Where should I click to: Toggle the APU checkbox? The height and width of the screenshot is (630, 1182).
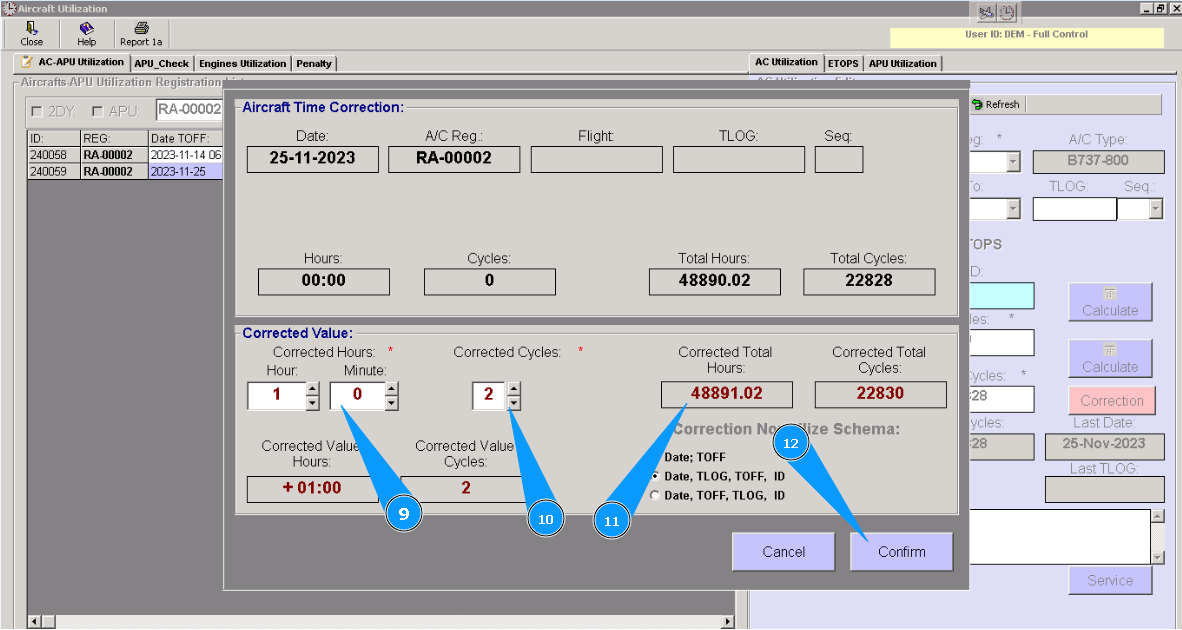tap(97, 112)
